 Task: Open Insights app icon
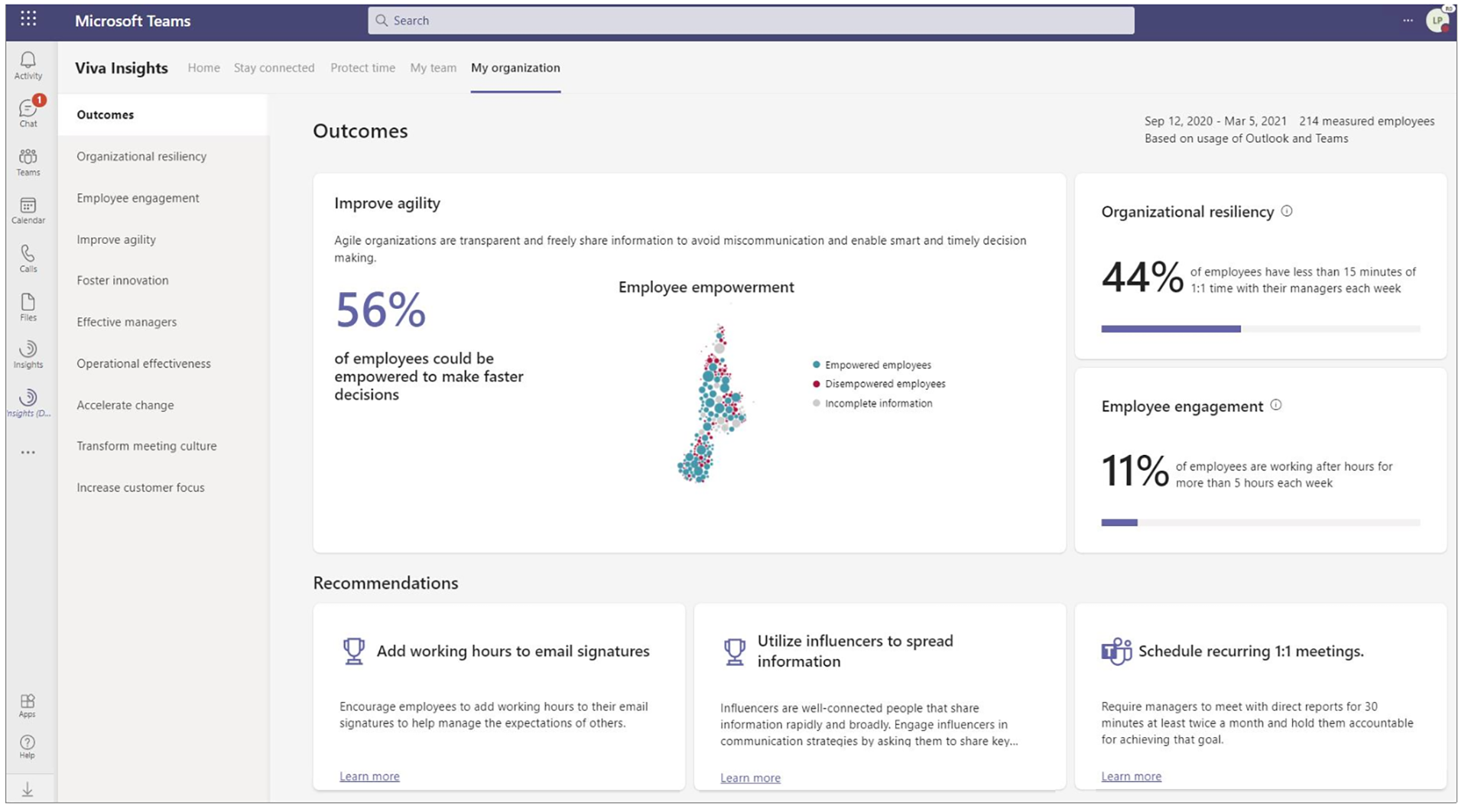[x=28, y=355]
